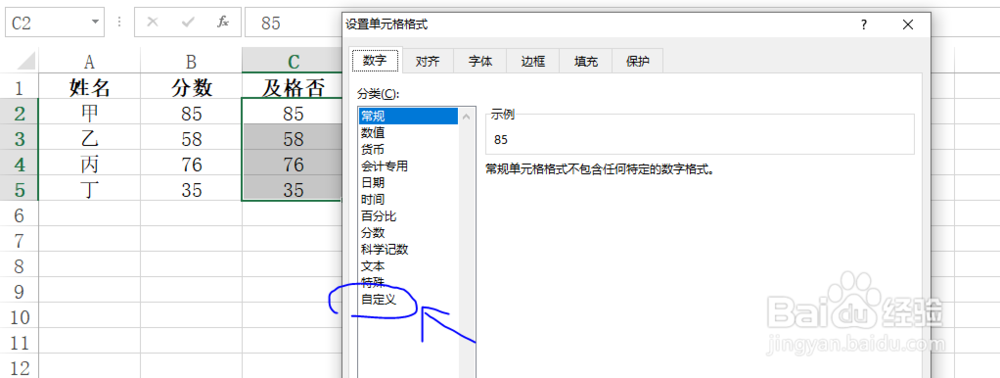The image size is (1000, 378).
Task: Click cell B5 with score 35
Action: tap(191, 189)
